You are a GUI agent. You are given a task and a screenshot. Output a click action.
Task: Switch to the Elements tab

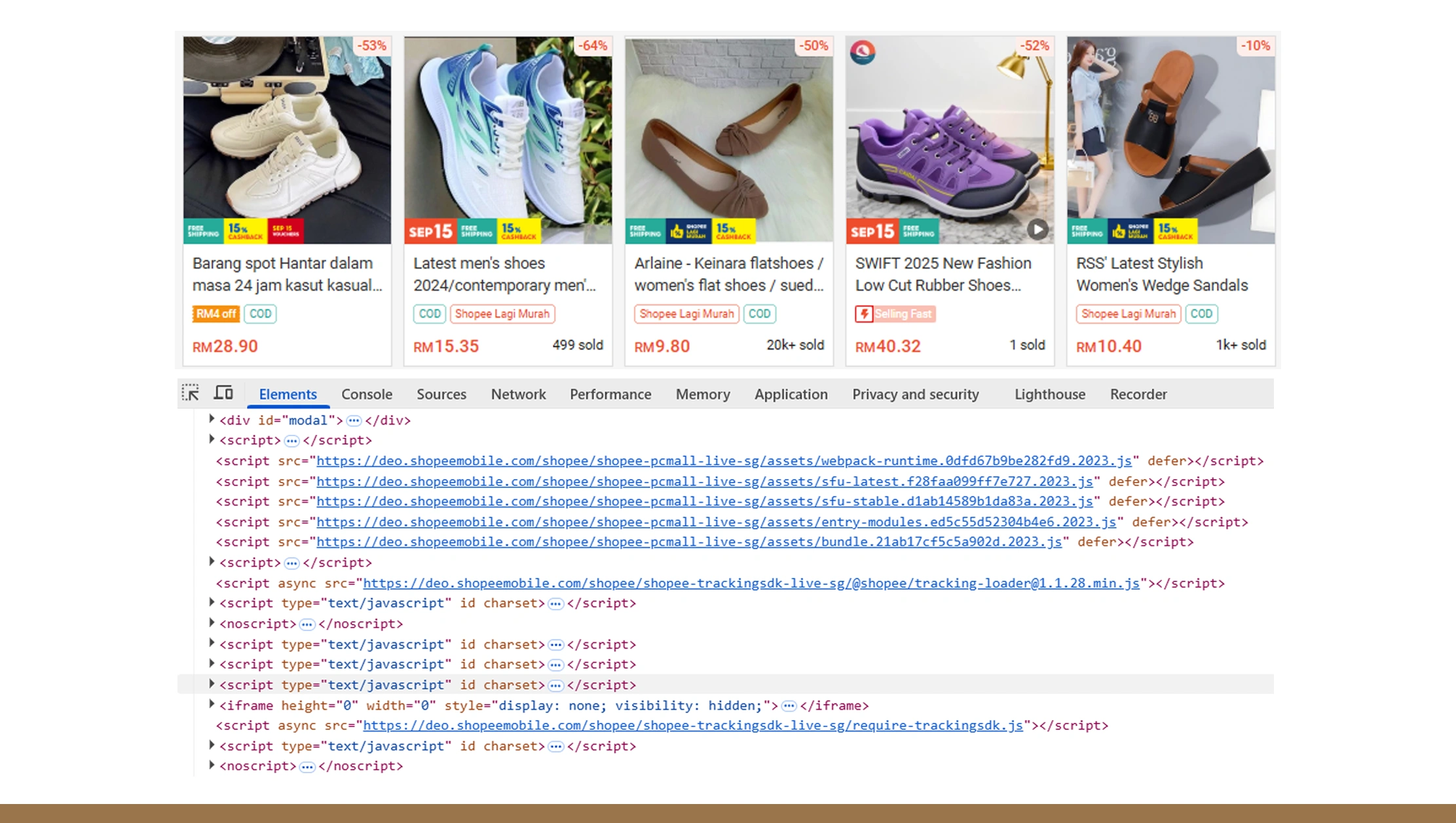[288, 394]
